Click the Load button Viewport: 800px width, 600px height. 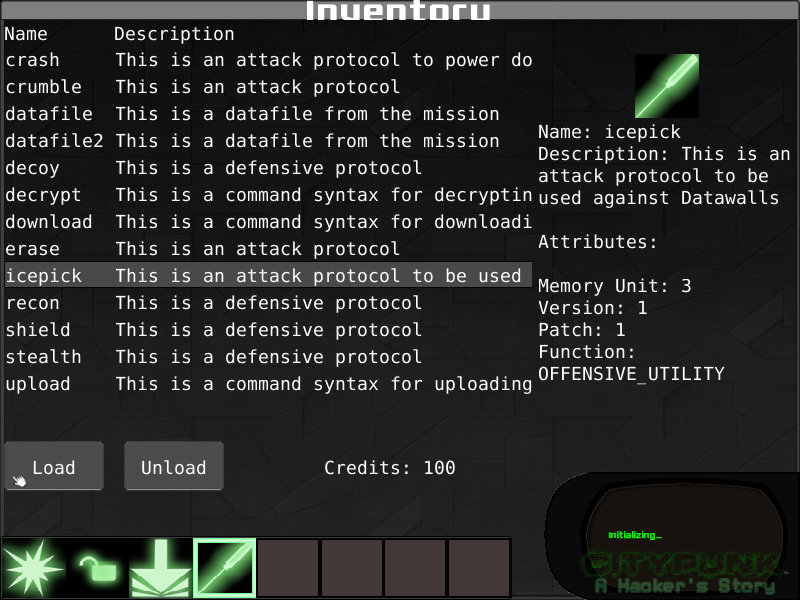54,466
